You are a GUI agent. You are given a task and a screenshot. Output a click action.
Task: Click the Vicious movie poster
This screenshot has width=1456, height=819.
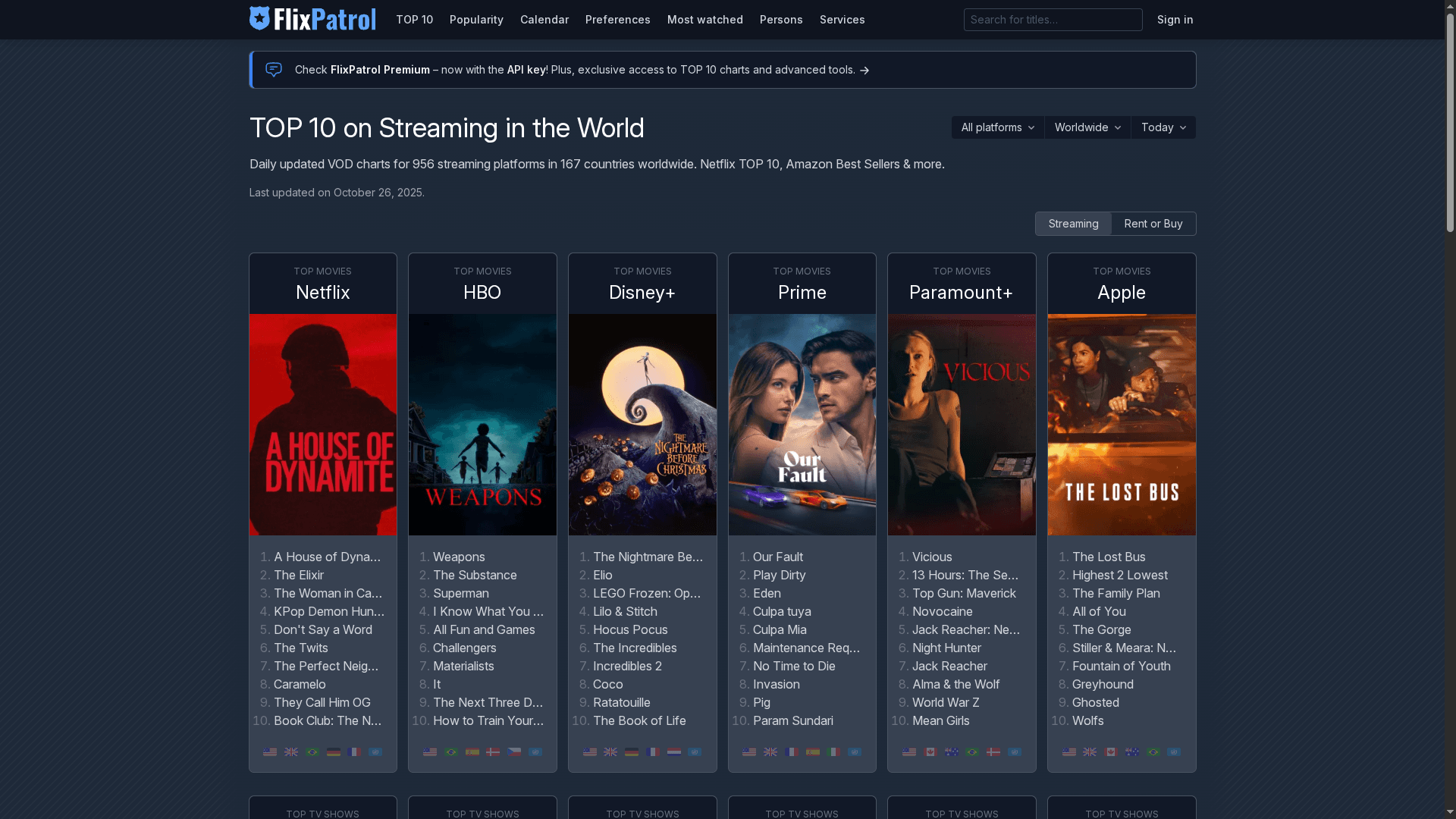(962, 425)
